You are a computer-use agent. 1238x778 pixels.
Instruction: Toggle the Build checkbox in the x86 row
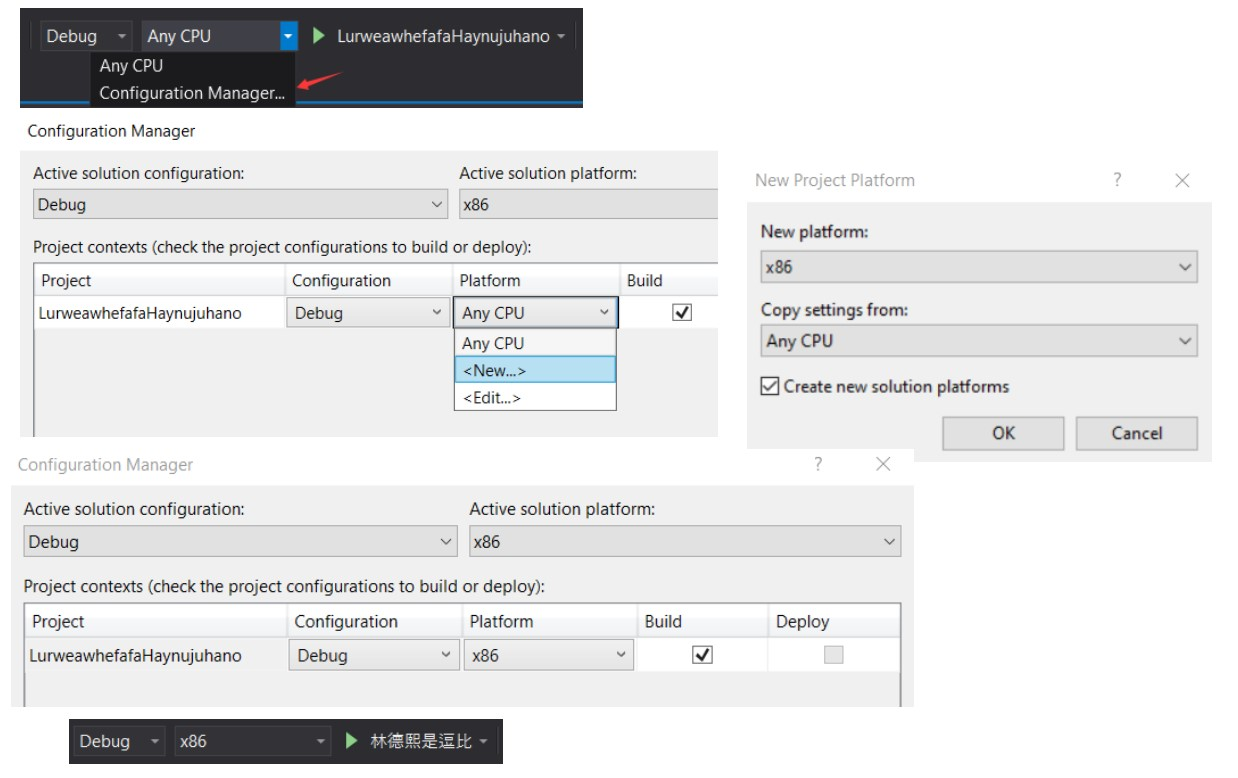(x=703, y=655)
